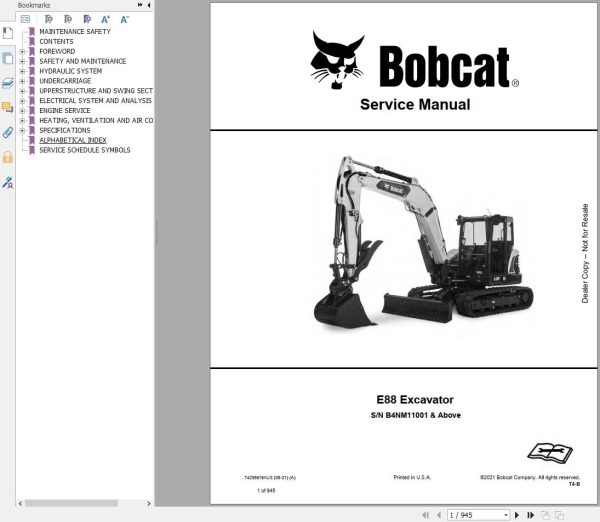Click the bookmarks horizontal scrollbar thumb
This screenshot has height=522, width=600.
(72, 503)
